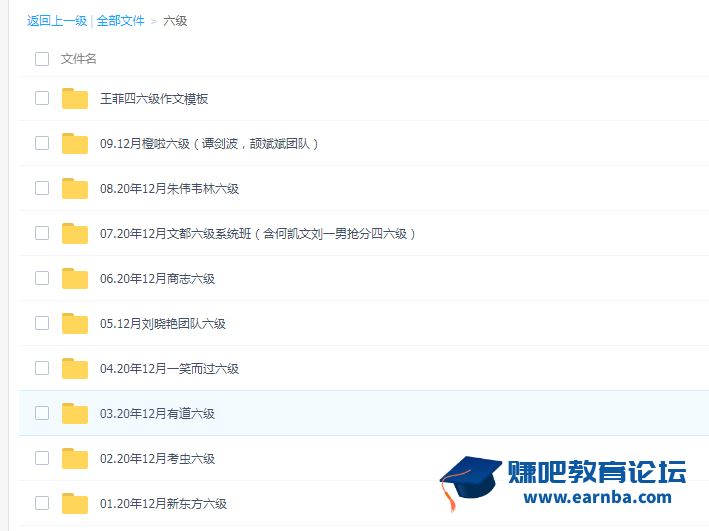Screen dimensions: 709x531
Task: Click folder icon of 王菲四六级作文模板
Action: [75, 98]
